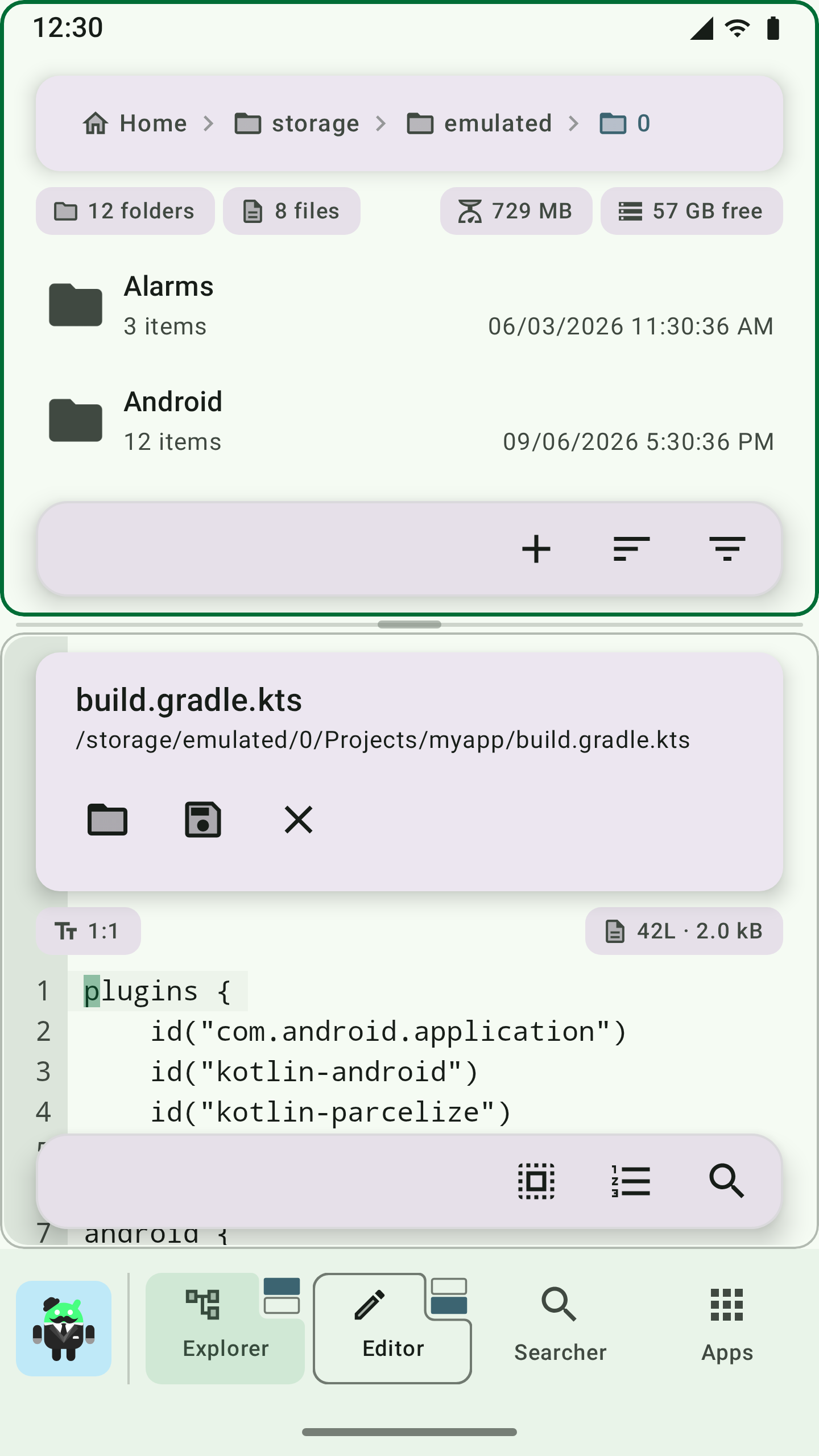Image resolution: width=819 pixels, height=1456 pixels.
Task: Click line 3 kotlin-android code
Action: 315,1072
